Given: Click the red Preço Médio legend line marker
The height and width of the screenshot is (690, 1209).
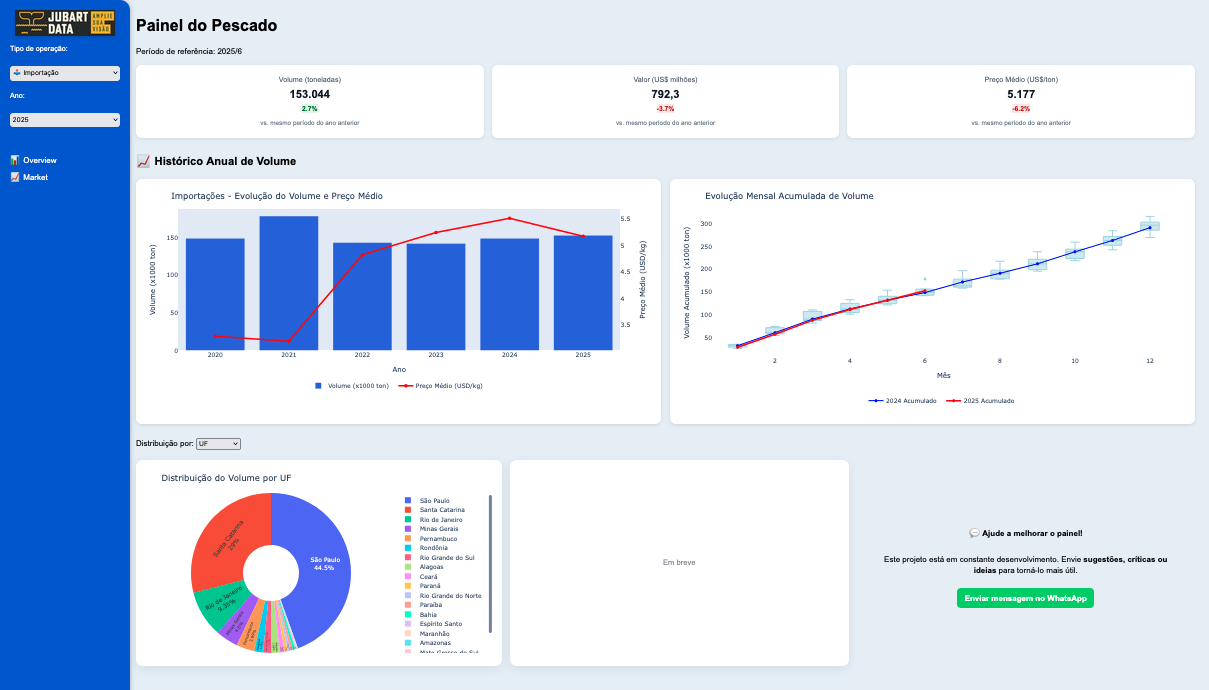Looking at the screenshot, I should tap(405, 385).
